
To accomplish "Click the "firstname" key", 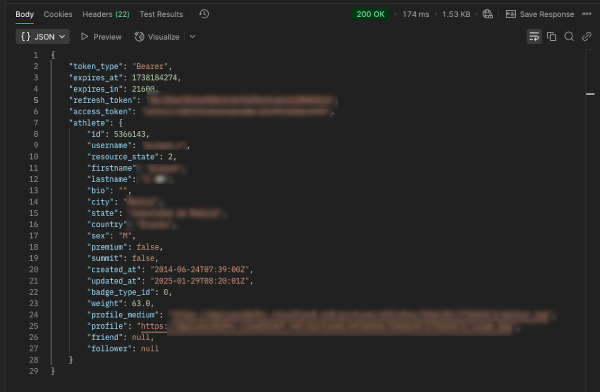I will tap(111, 168).
